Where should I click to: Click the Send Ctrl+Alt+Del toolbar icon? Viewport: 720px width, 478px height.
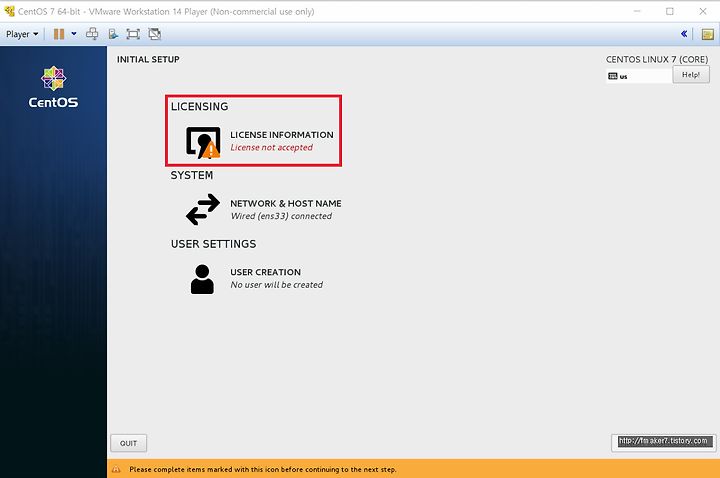click(x=92, y=34)
